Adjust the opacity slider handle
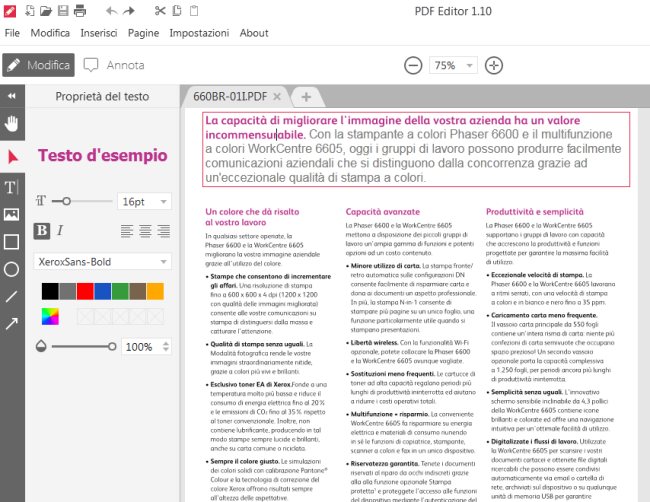This screenshot has width=650, height=502. (112, 347)
